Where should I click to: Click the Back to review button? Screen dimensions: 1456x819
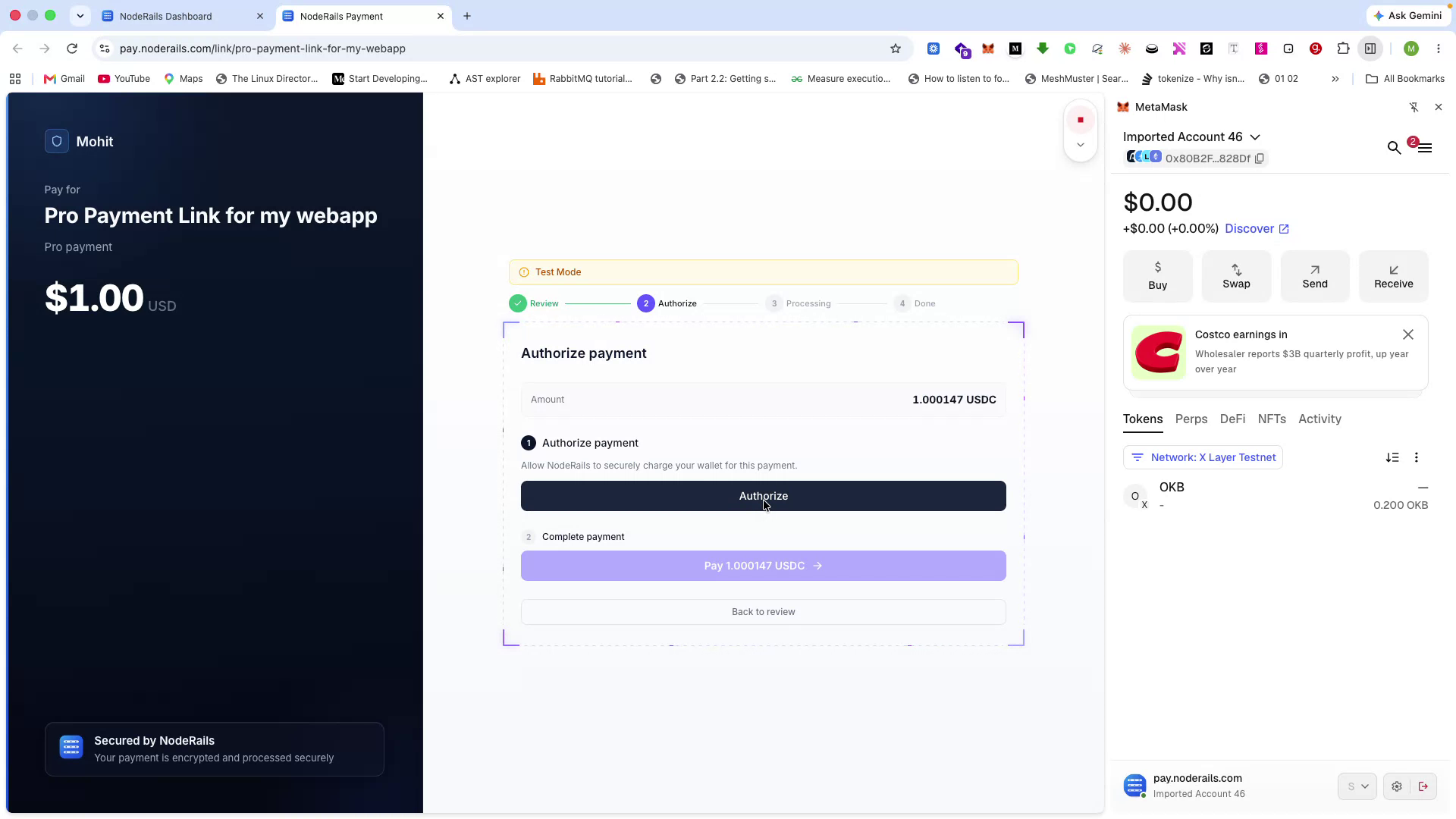(x=763, y=612)
